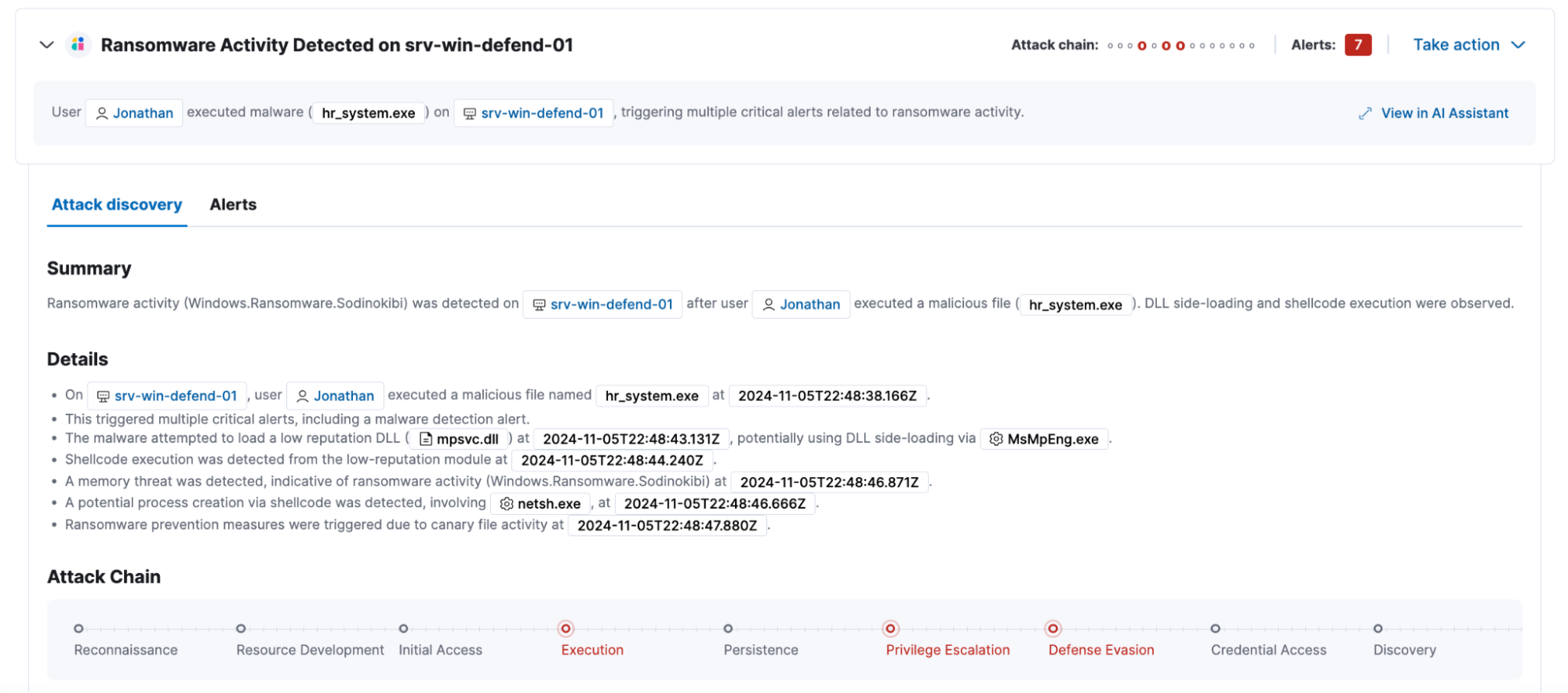This screenshot has width=1568, height=693.
Task: Click timestamp 2024-11-05T22:48:46.871Z
Action: 829,482
